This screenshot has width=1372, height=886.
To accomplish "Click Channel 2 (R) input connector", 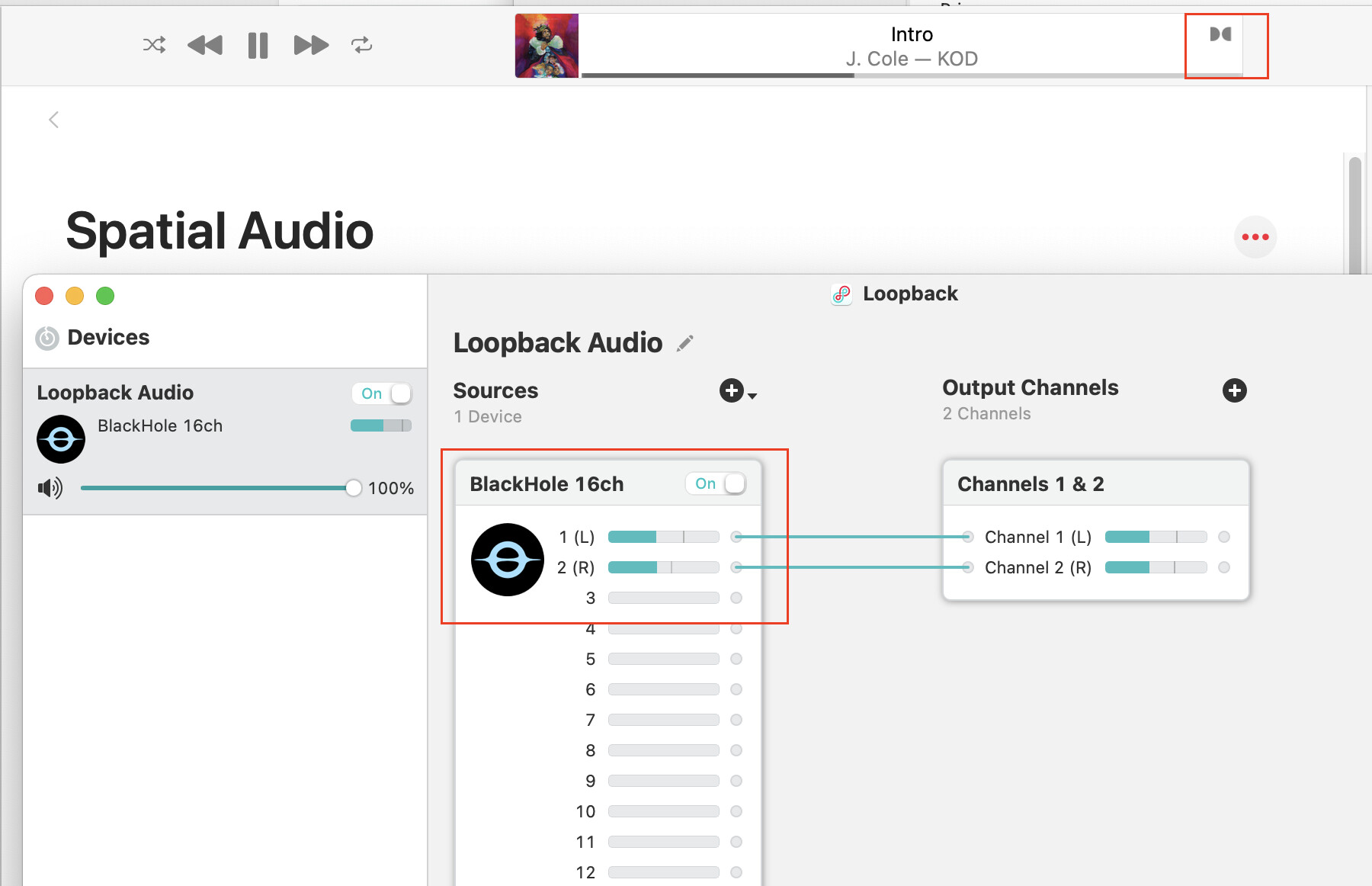I will click(967, 567).
